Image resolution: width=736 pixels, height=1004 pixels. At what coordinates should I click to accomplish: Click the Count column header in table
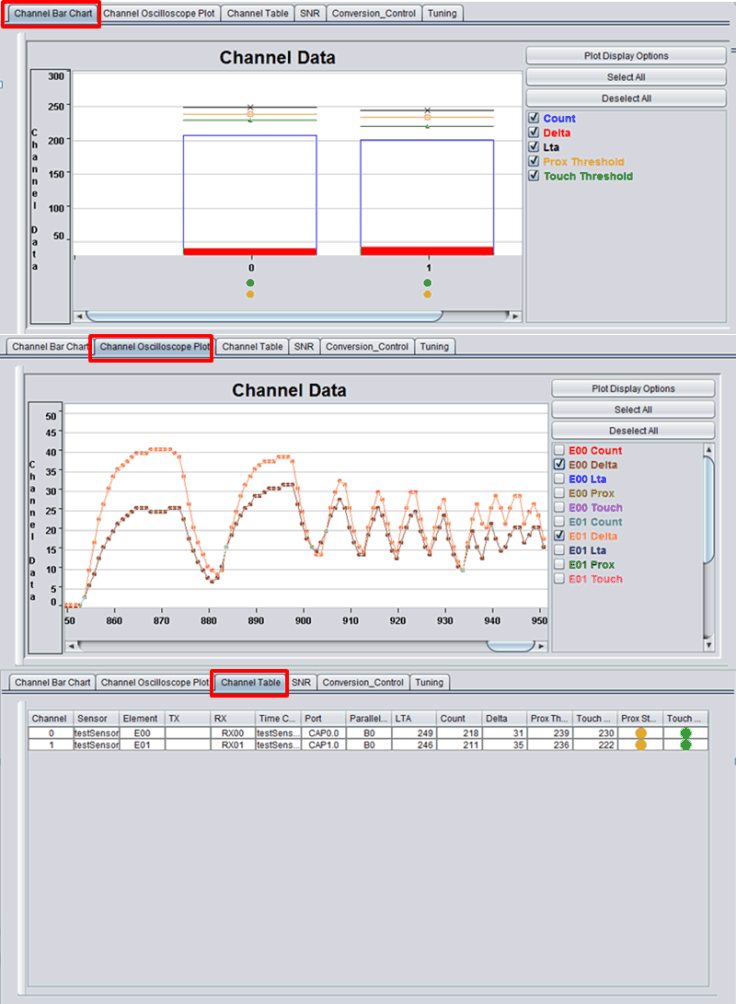pyautogui.click(x=459, y=718)
